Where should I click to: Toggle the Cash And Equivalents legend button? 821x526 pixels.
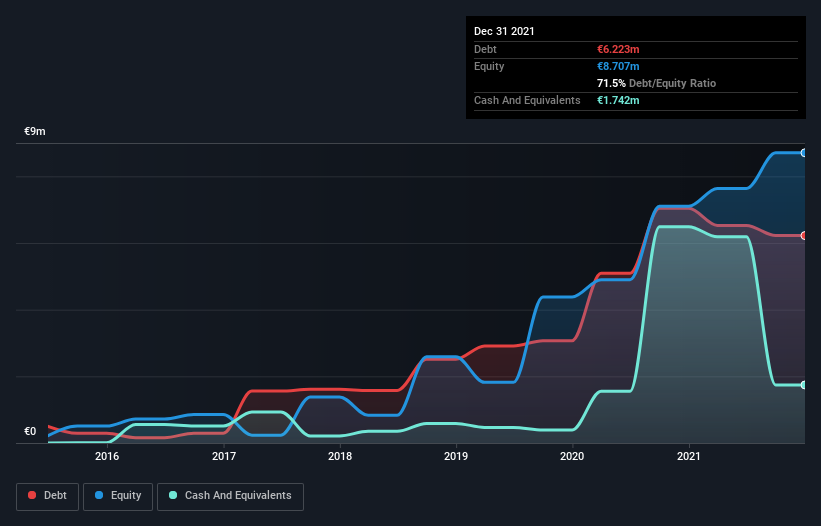[x=230, y=497]
